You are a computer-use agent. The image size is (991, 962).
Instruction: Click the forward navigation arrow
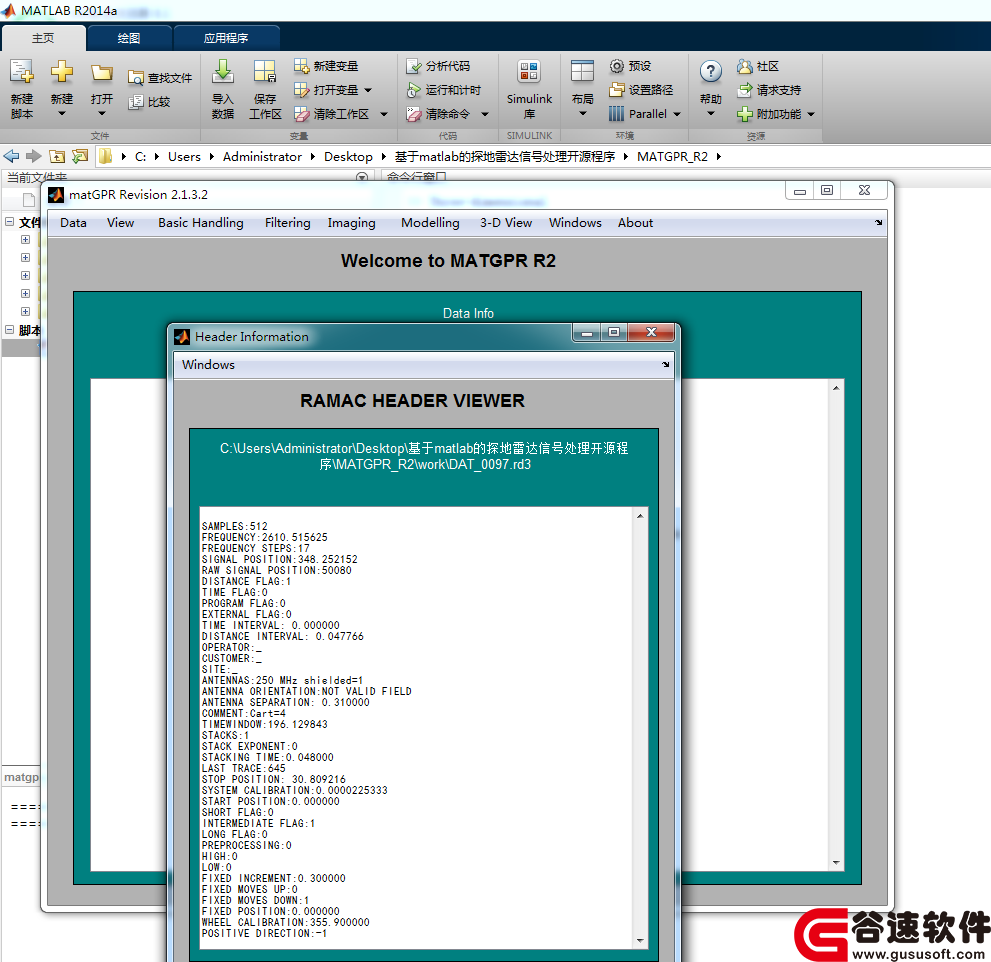33,156
